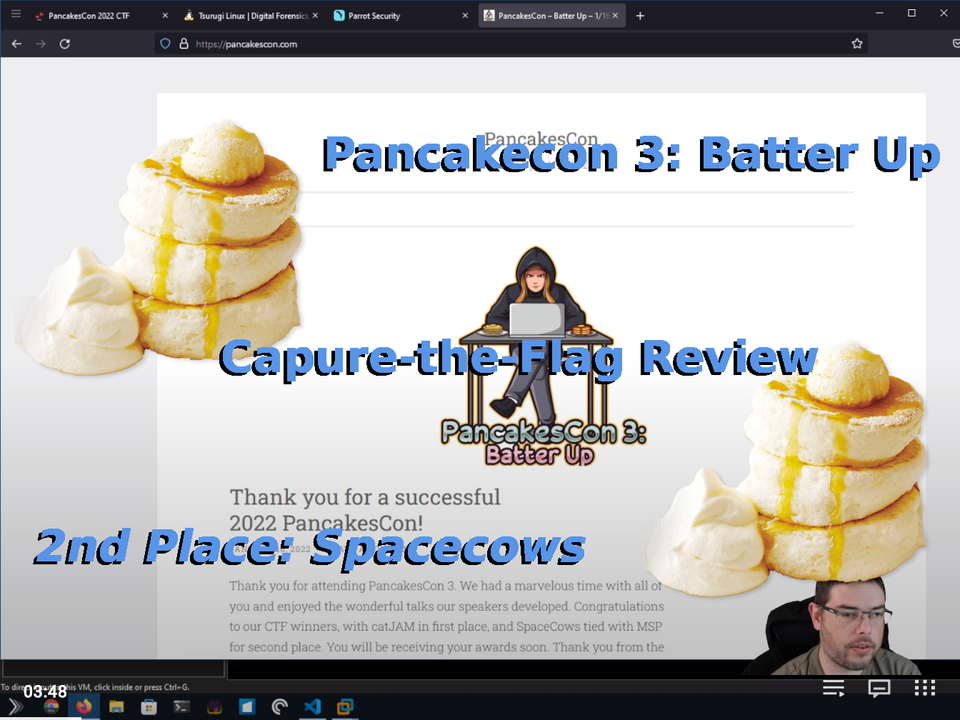Launch the terminal from the taskbar
960x720 pixels.
pos(180,707)
